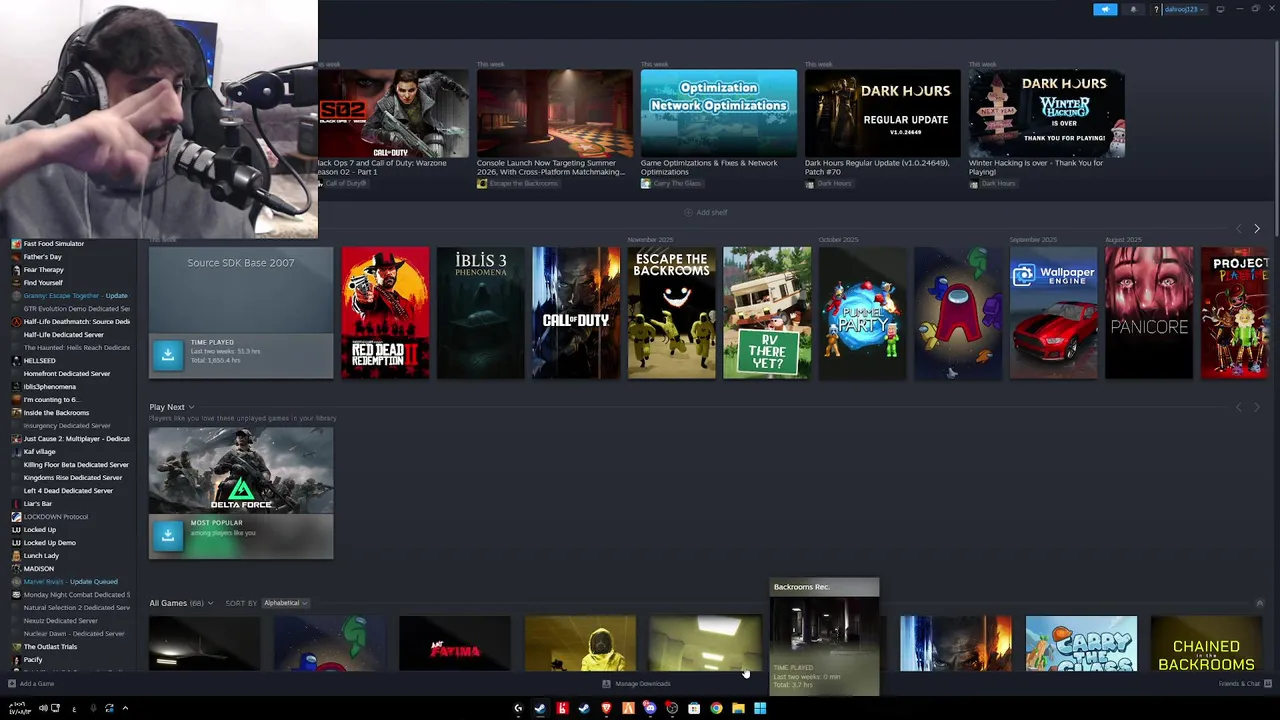Screen dimensions: 1280x720
Task: Open the Delta Force Play Next card
Action: coord(241,493)
